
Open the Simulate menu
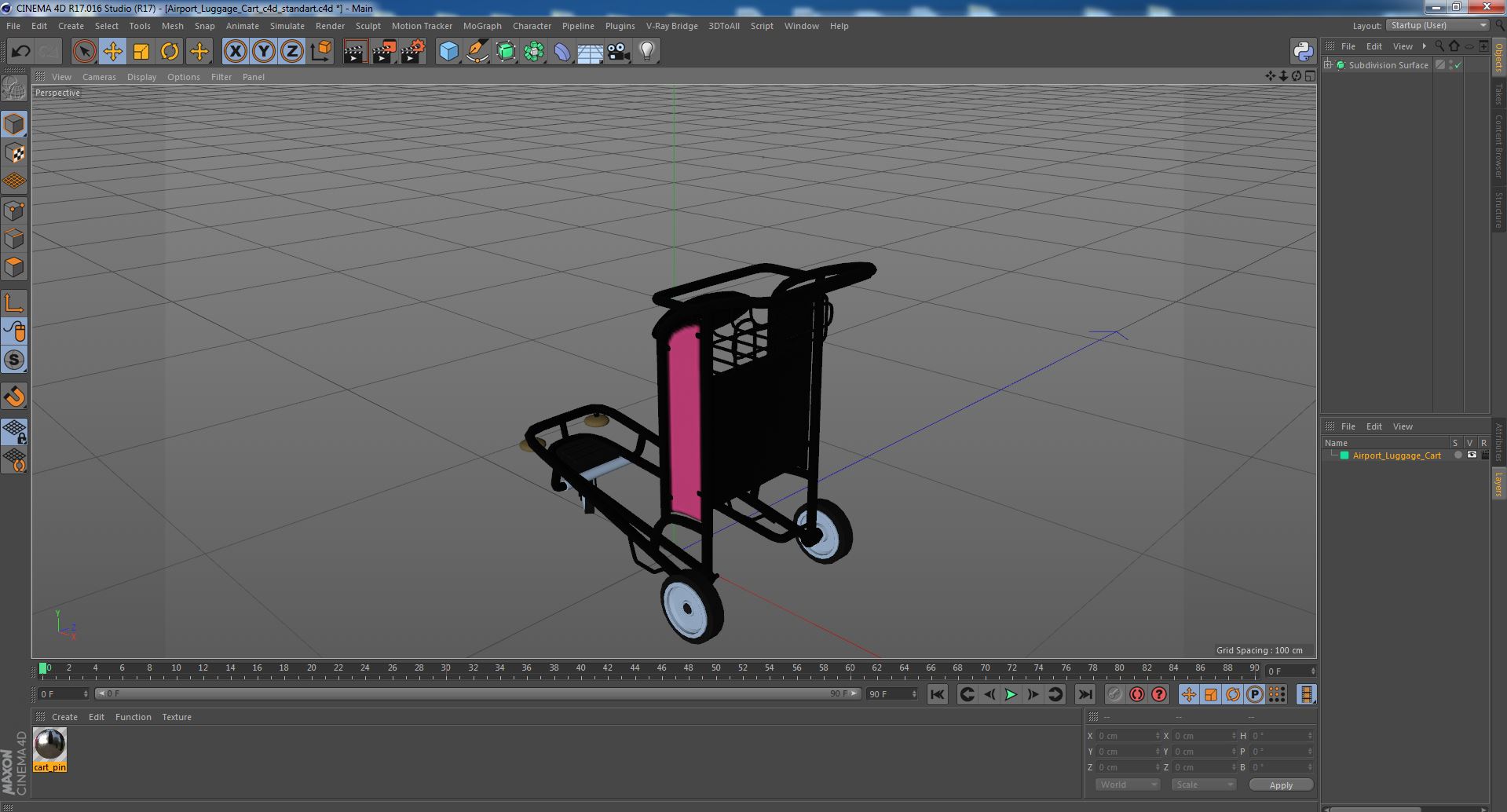point(287,26)
